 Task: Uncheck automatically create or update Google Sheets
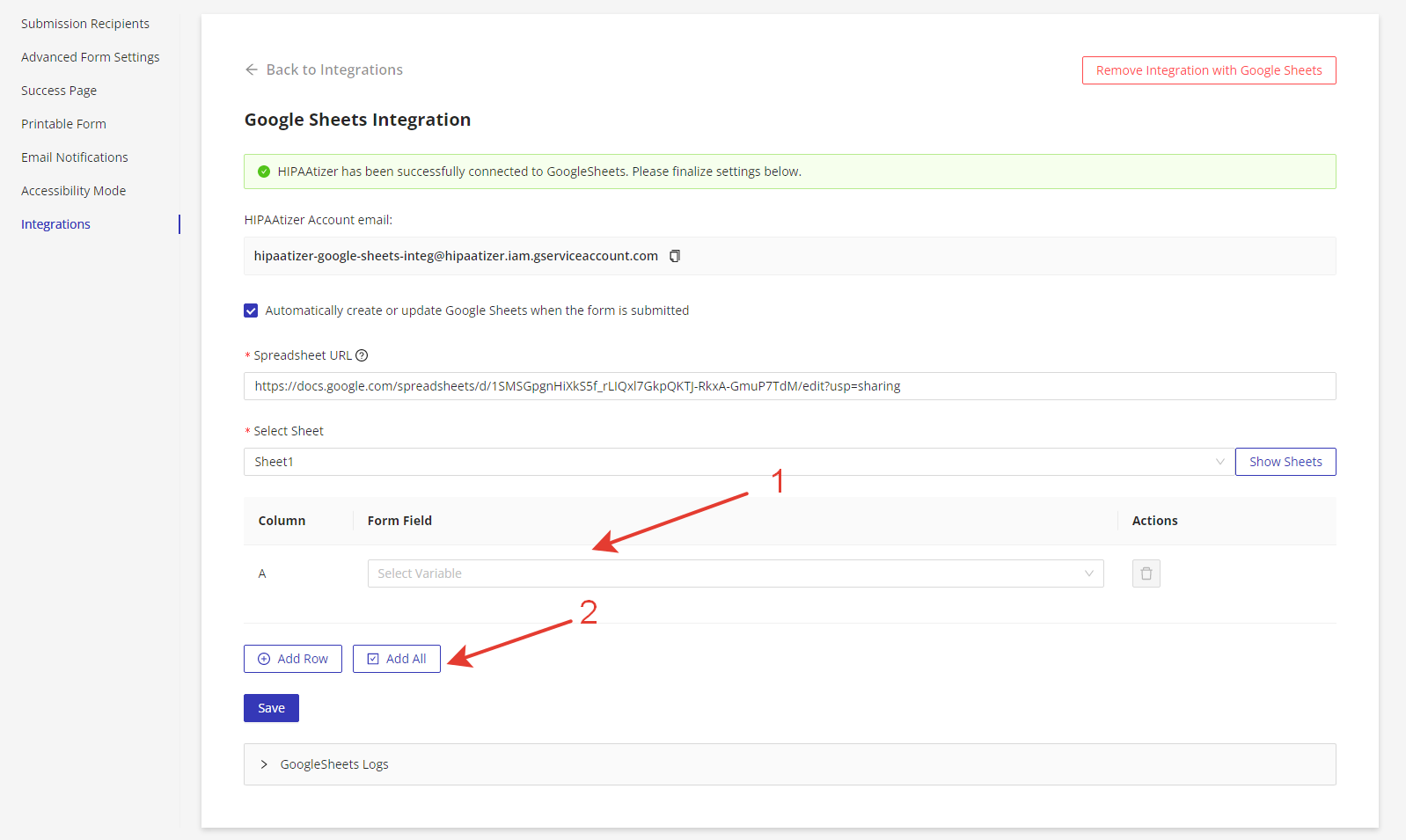pyautogui.click(x=251, y=310)
